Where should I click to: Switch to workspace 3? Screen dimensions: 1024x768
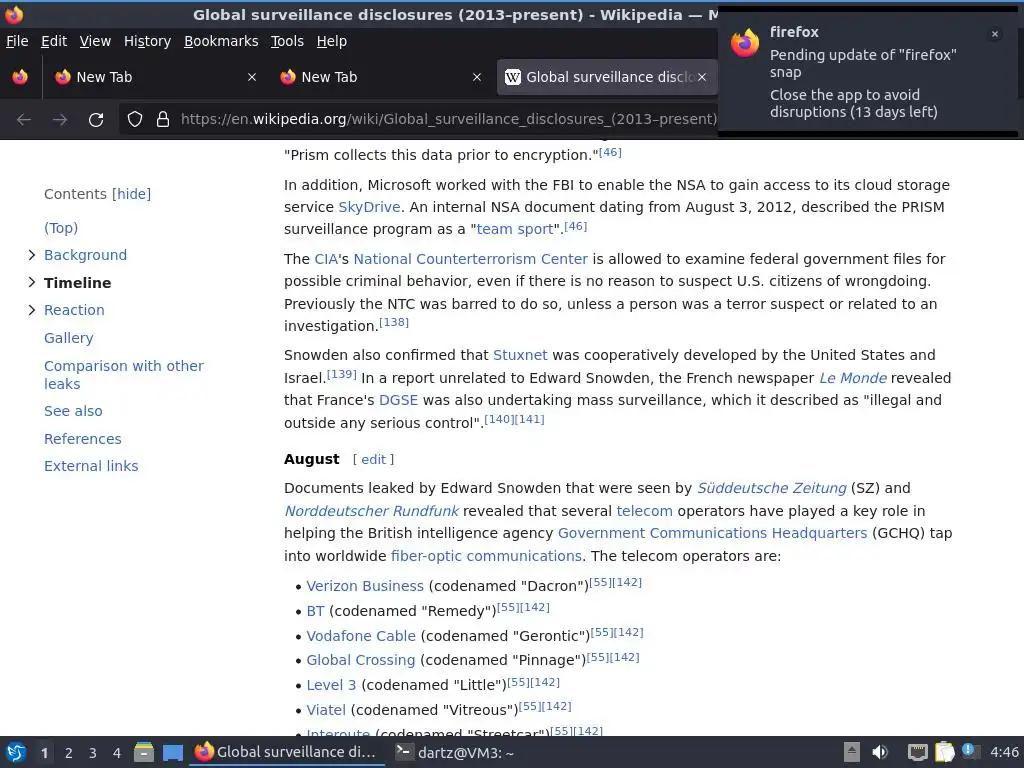[x=93, y=753]
